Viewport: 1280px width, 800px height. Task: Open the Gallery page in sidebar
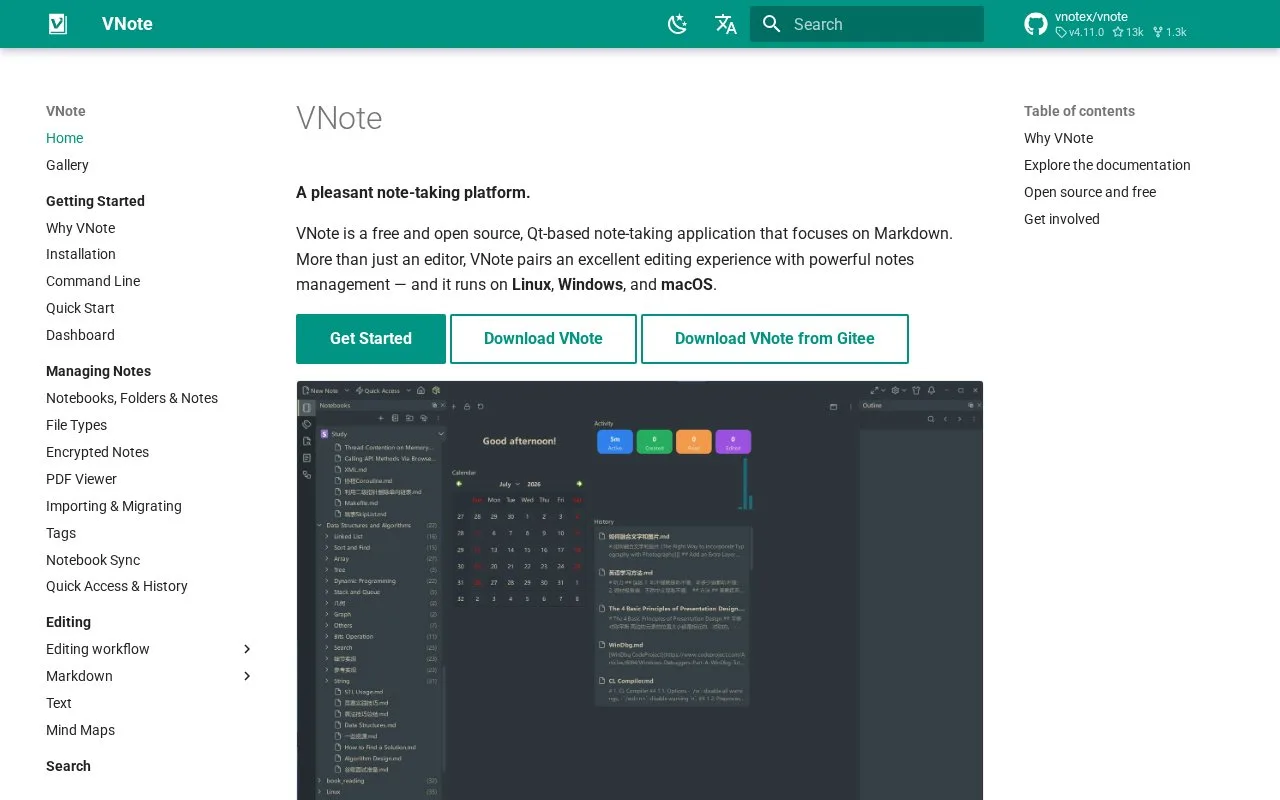[x=67, y=165]
